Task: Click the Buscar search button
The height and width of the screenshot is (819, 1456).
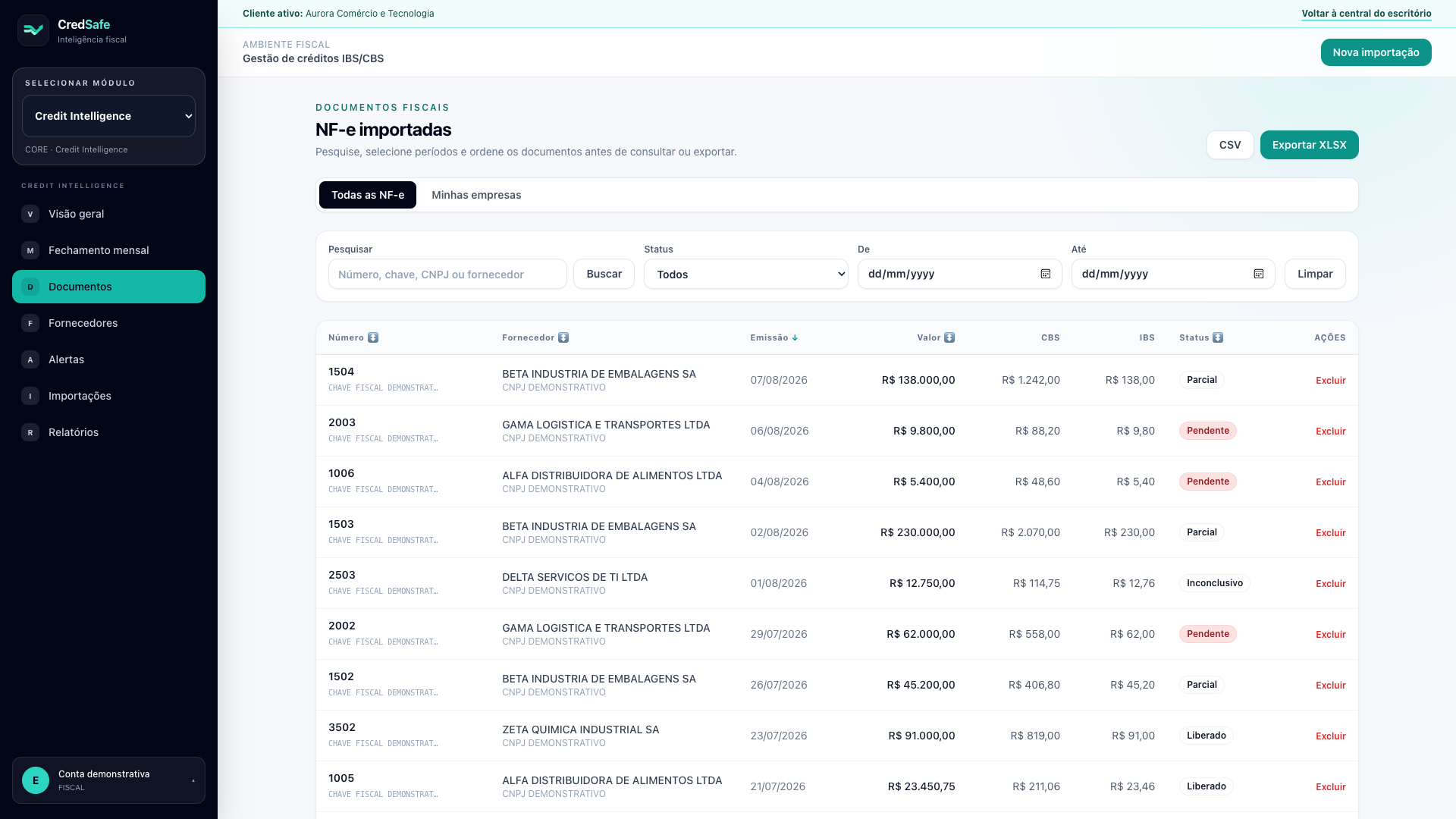Action: [604, 274]
